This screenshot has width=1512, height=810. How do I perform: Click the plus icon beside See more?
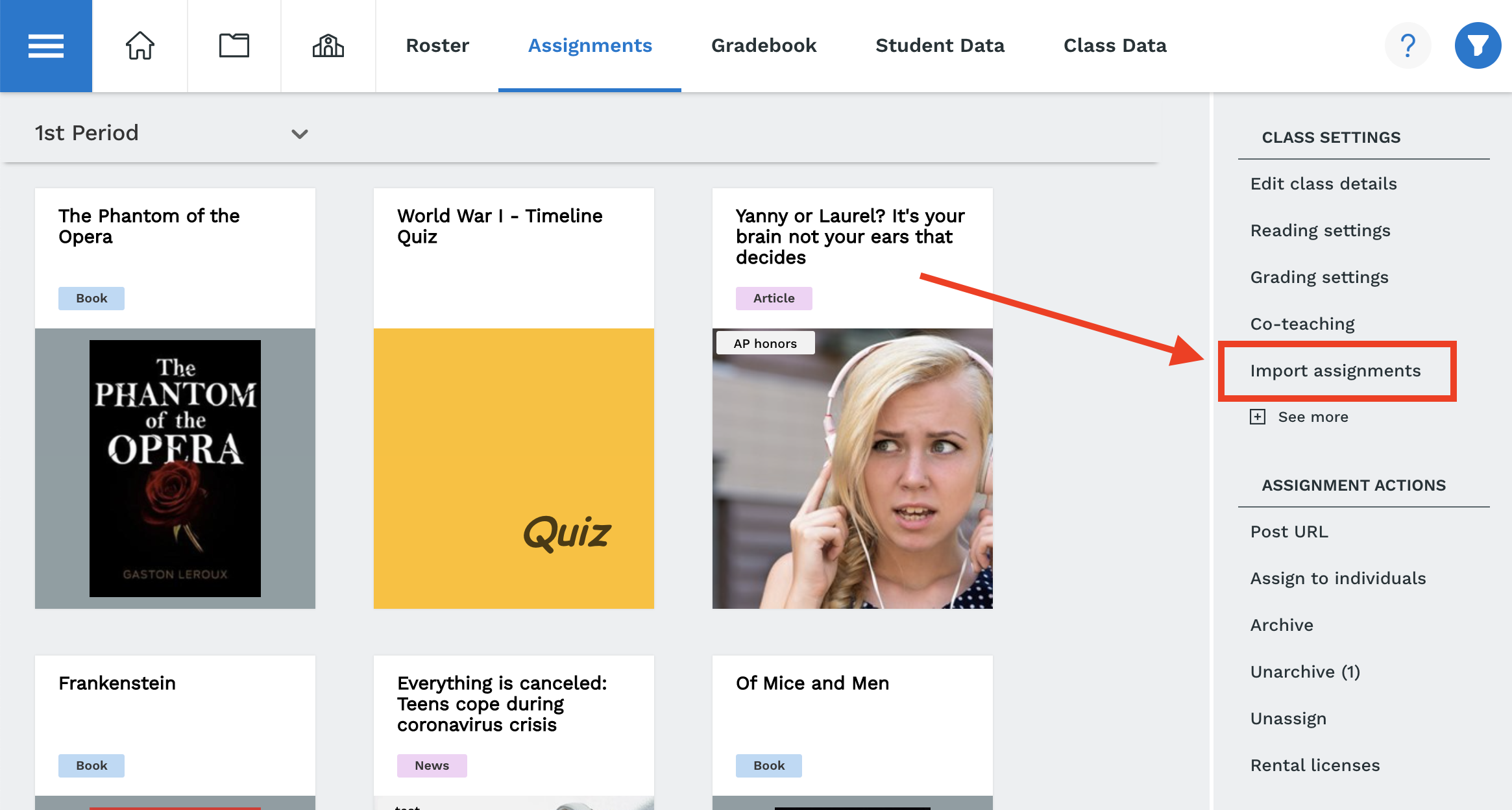tap(1258, 417)
